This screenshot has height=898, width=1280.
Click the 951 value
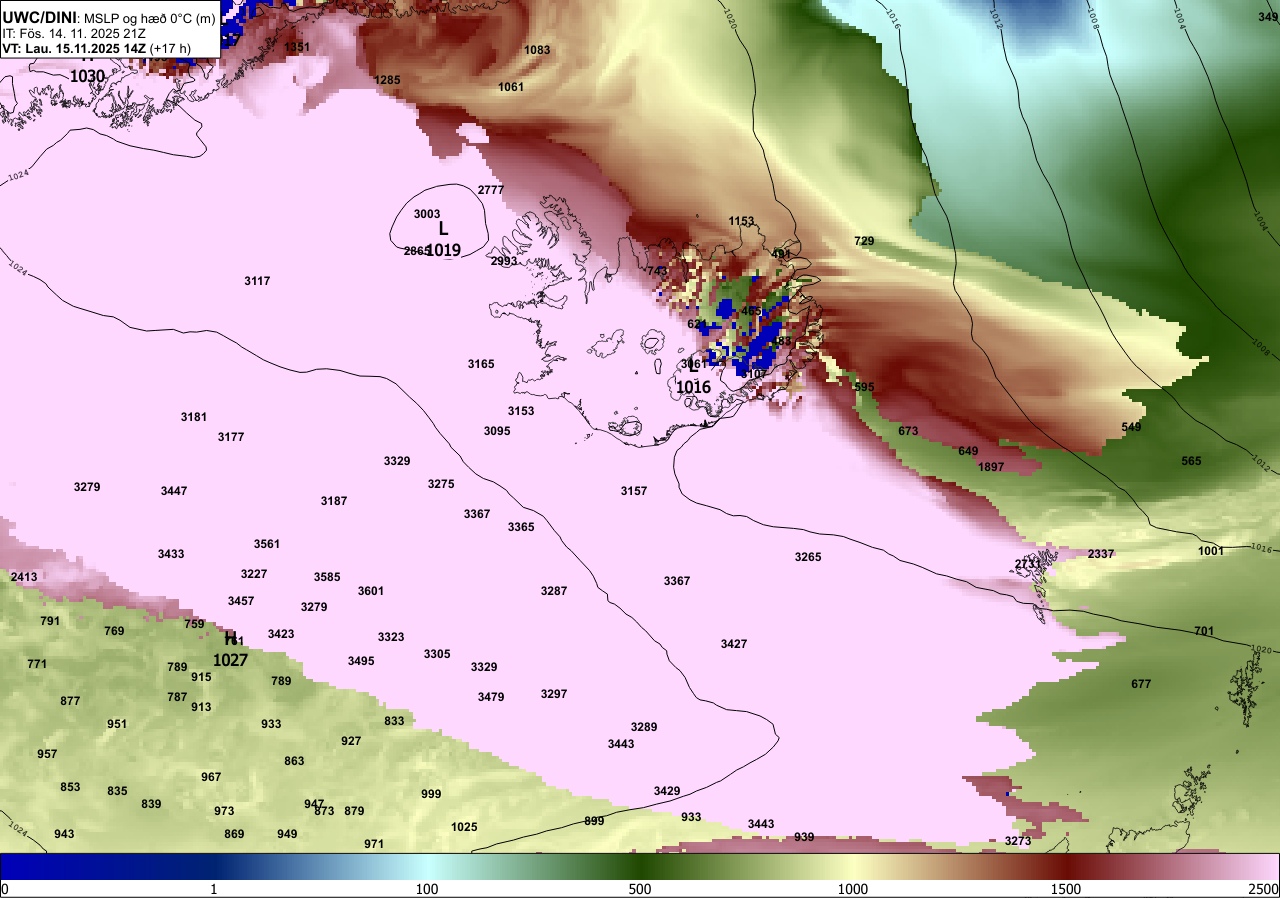tap(117, 724)
